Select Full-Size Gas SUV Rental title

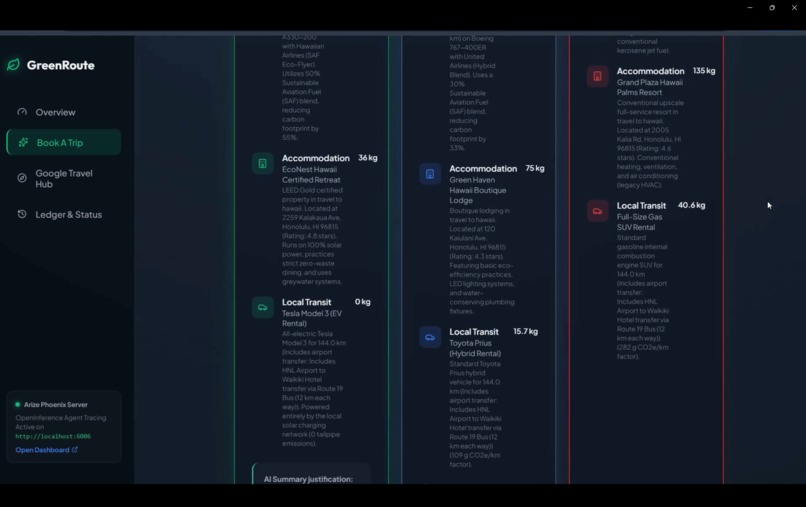[639, 222]
